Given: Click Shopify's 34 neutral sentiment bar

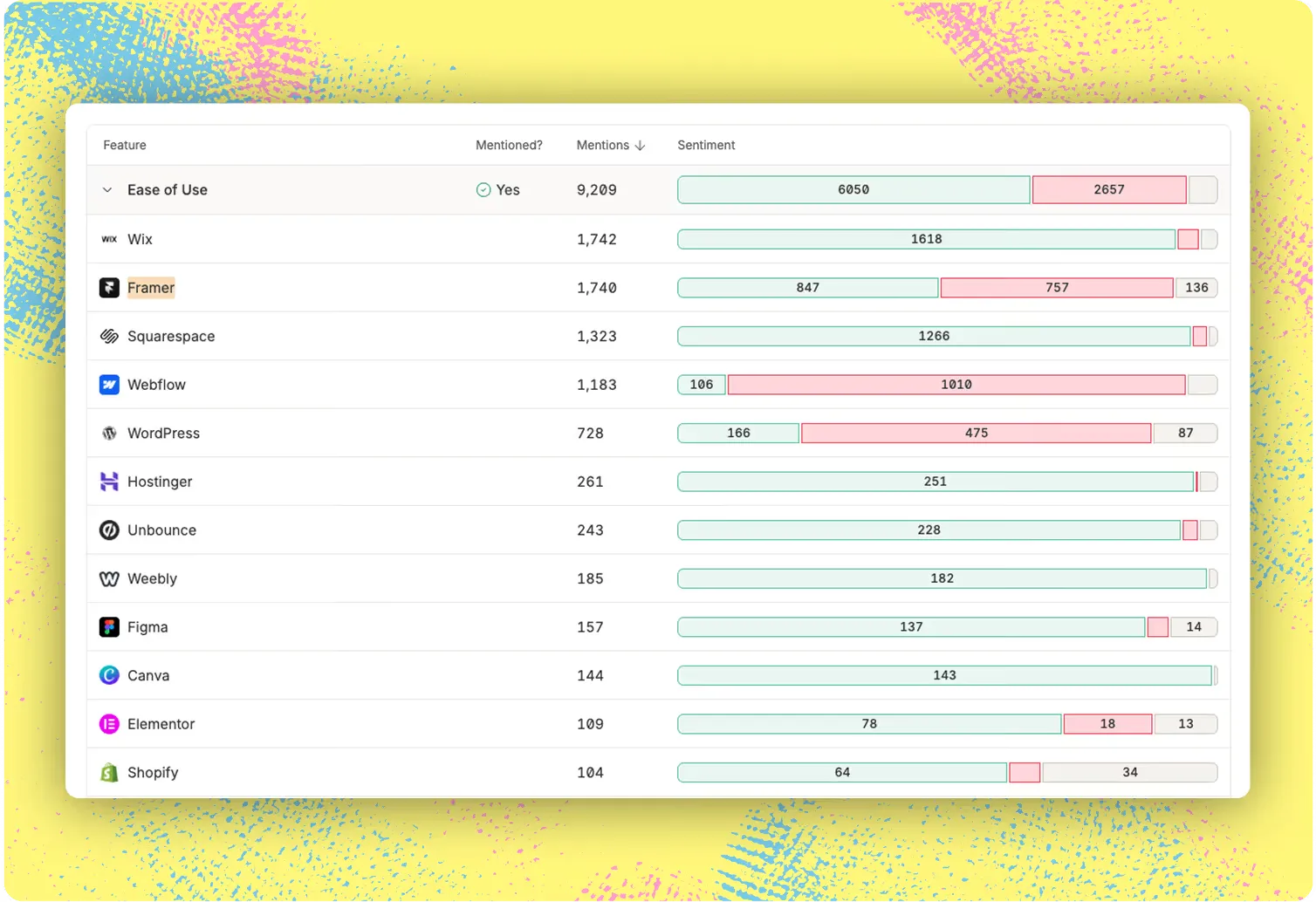Looking at the screenshot, I should click(1130, 773).
